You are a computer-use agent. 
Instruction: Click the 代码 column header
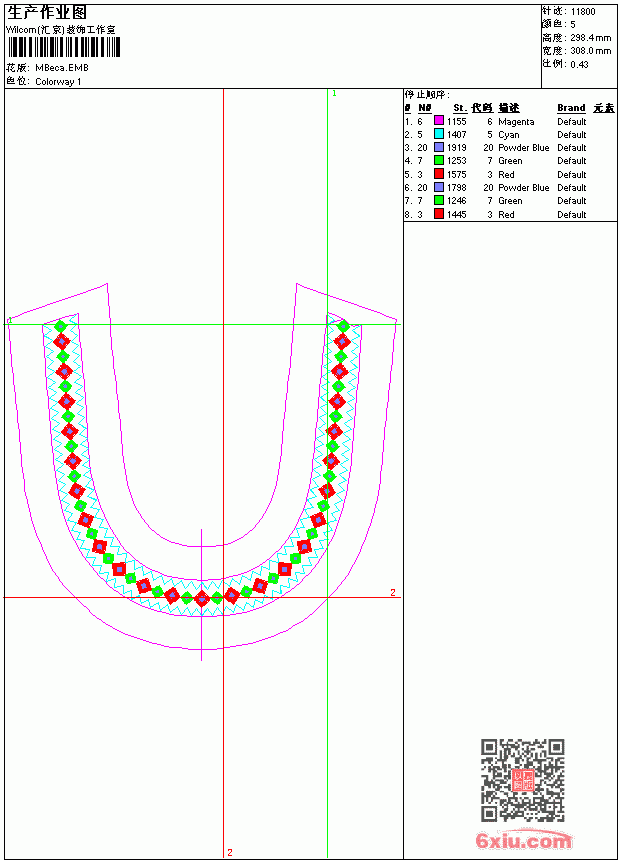tap(482, 108)
